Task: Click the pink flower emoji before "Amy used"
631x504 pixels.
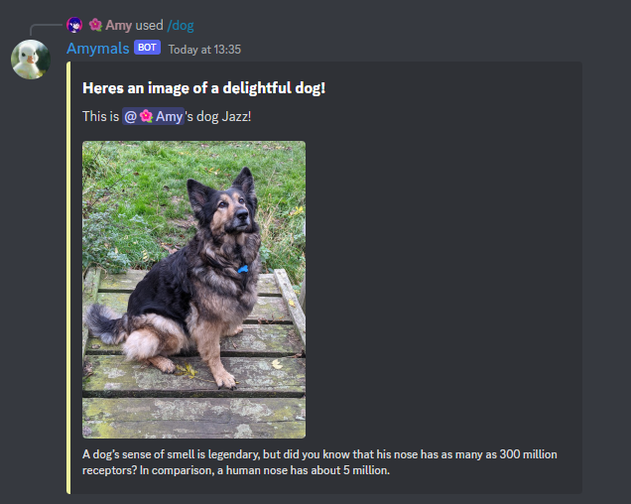Action: tap(95, 25)
